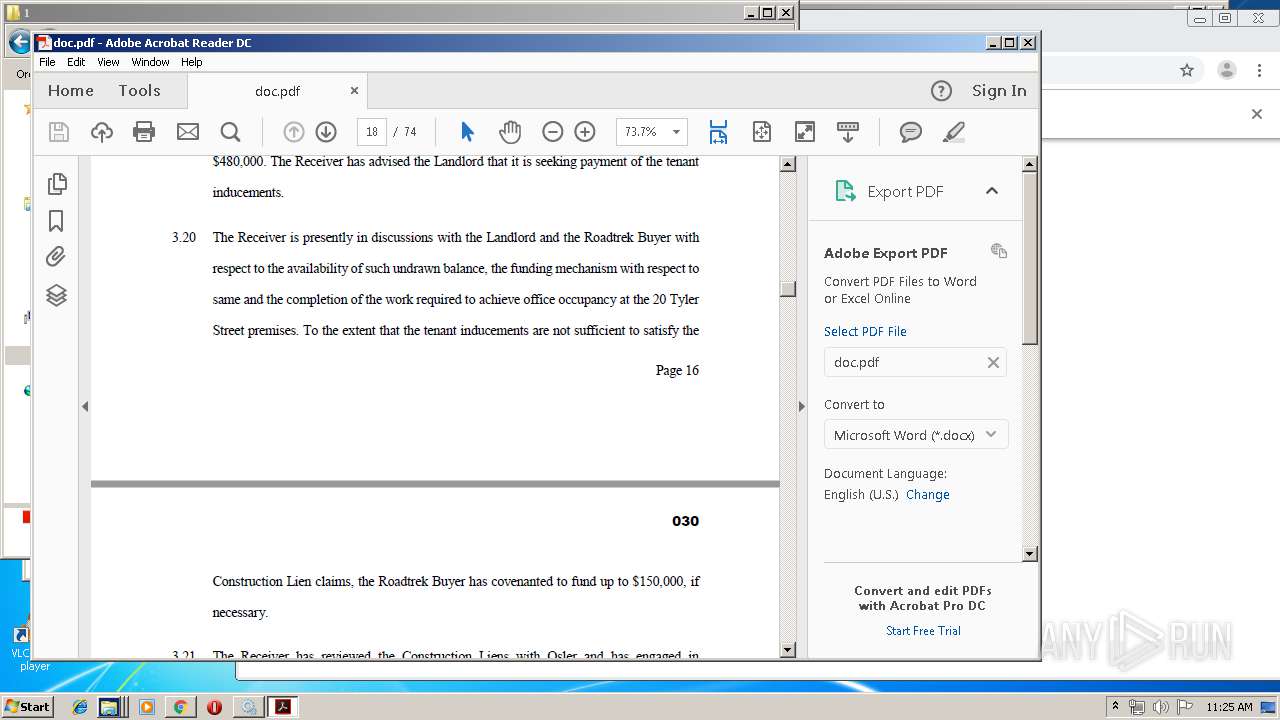1280x720 pixels.
Task: Zoom in with plus icon
Action: click(x=585, y=132)
